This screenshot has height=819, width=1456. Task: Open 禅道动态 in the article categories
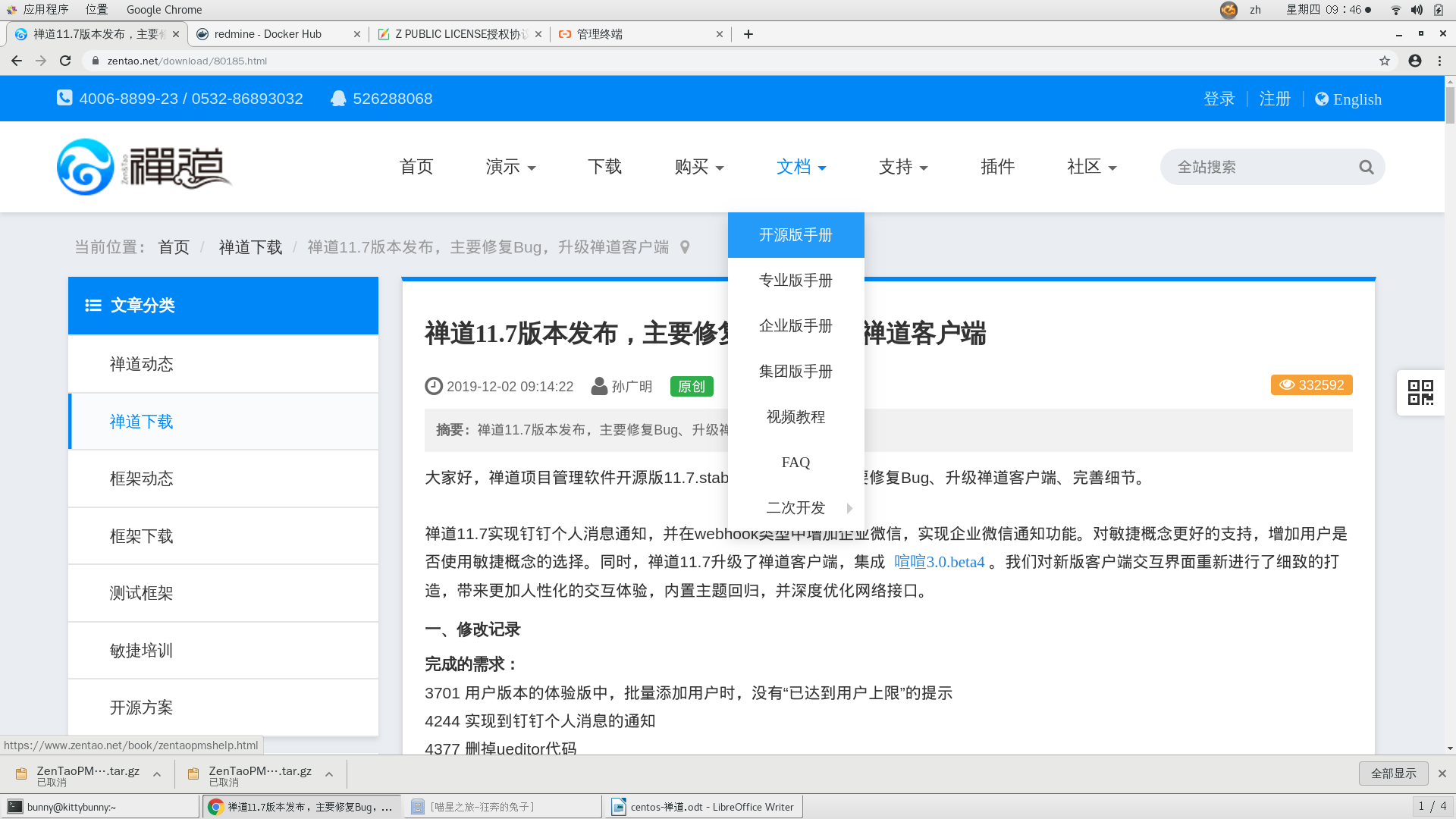[223, 364]
